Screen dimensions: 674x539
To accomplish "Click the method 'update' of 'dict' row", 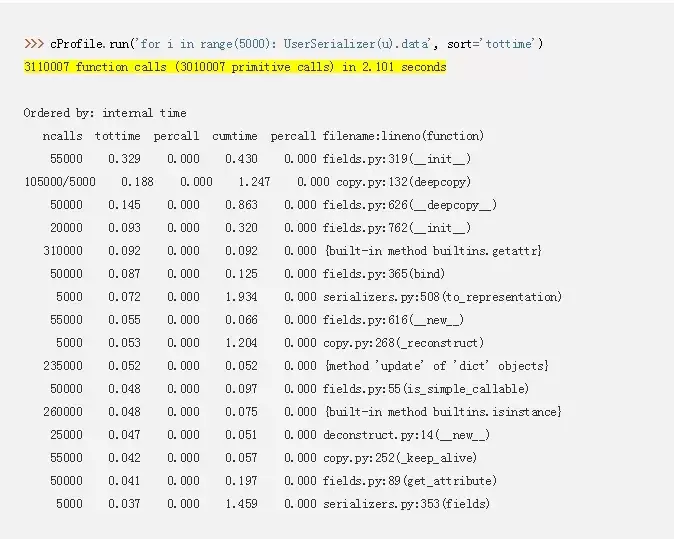I will (435, 366).
